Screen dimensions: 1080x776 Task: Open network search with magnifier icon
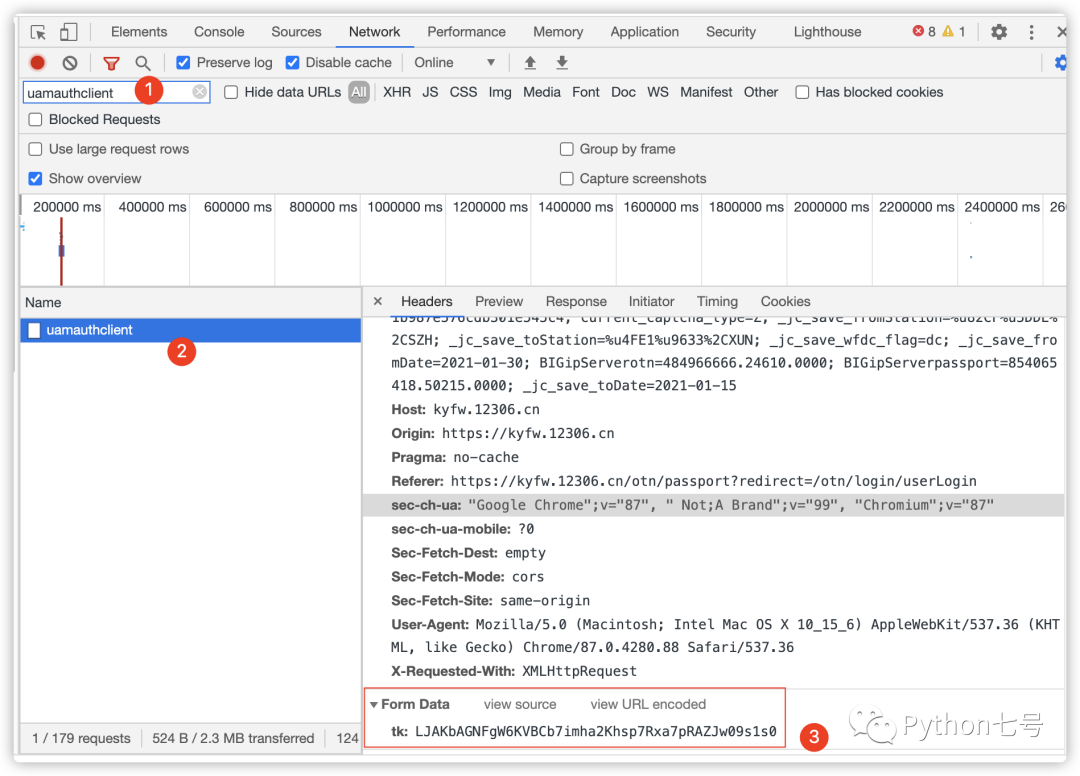click(x=143, y=63)
